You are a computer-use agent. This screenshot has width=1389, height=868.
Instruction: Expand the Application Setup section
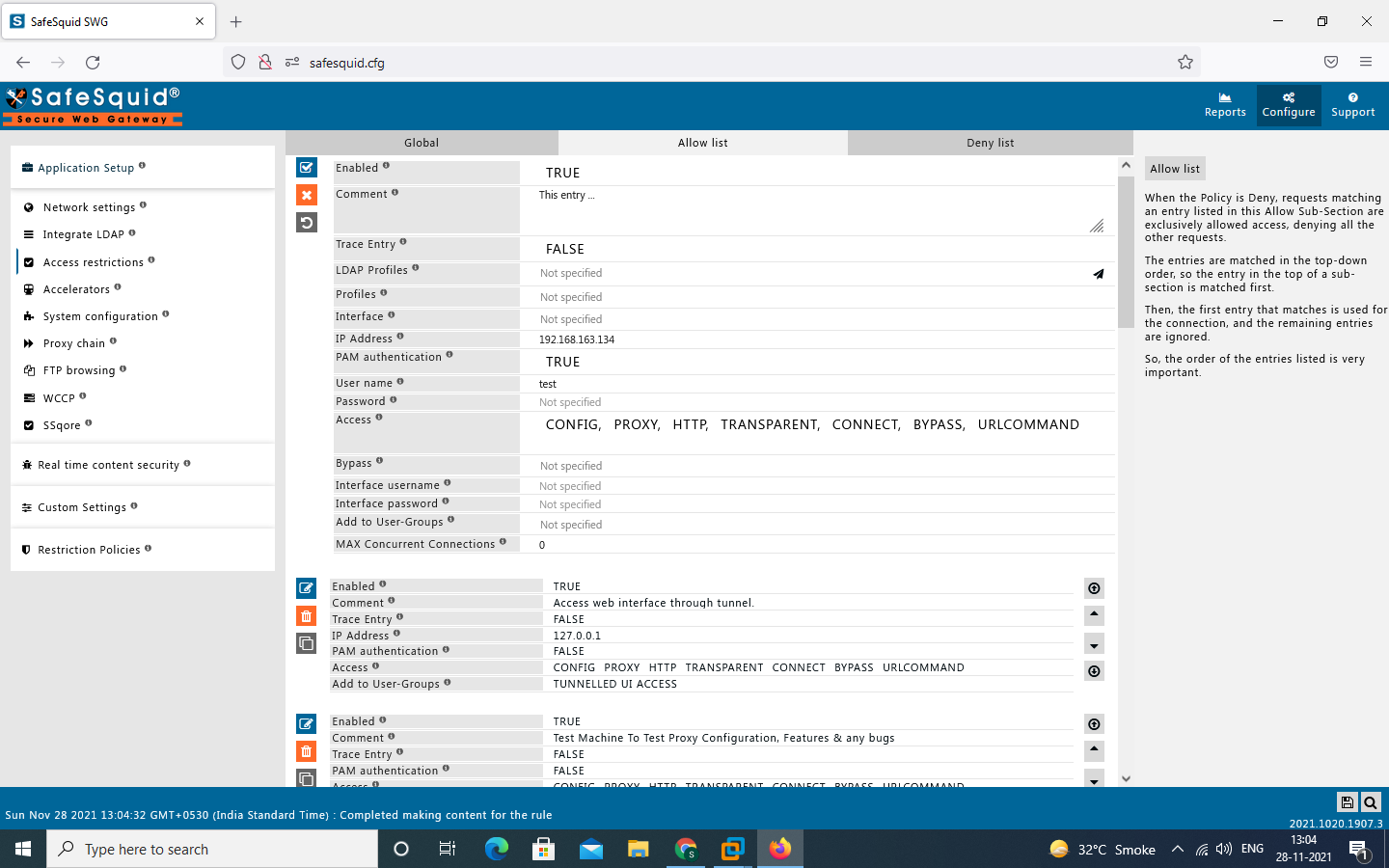click(143, 168)
